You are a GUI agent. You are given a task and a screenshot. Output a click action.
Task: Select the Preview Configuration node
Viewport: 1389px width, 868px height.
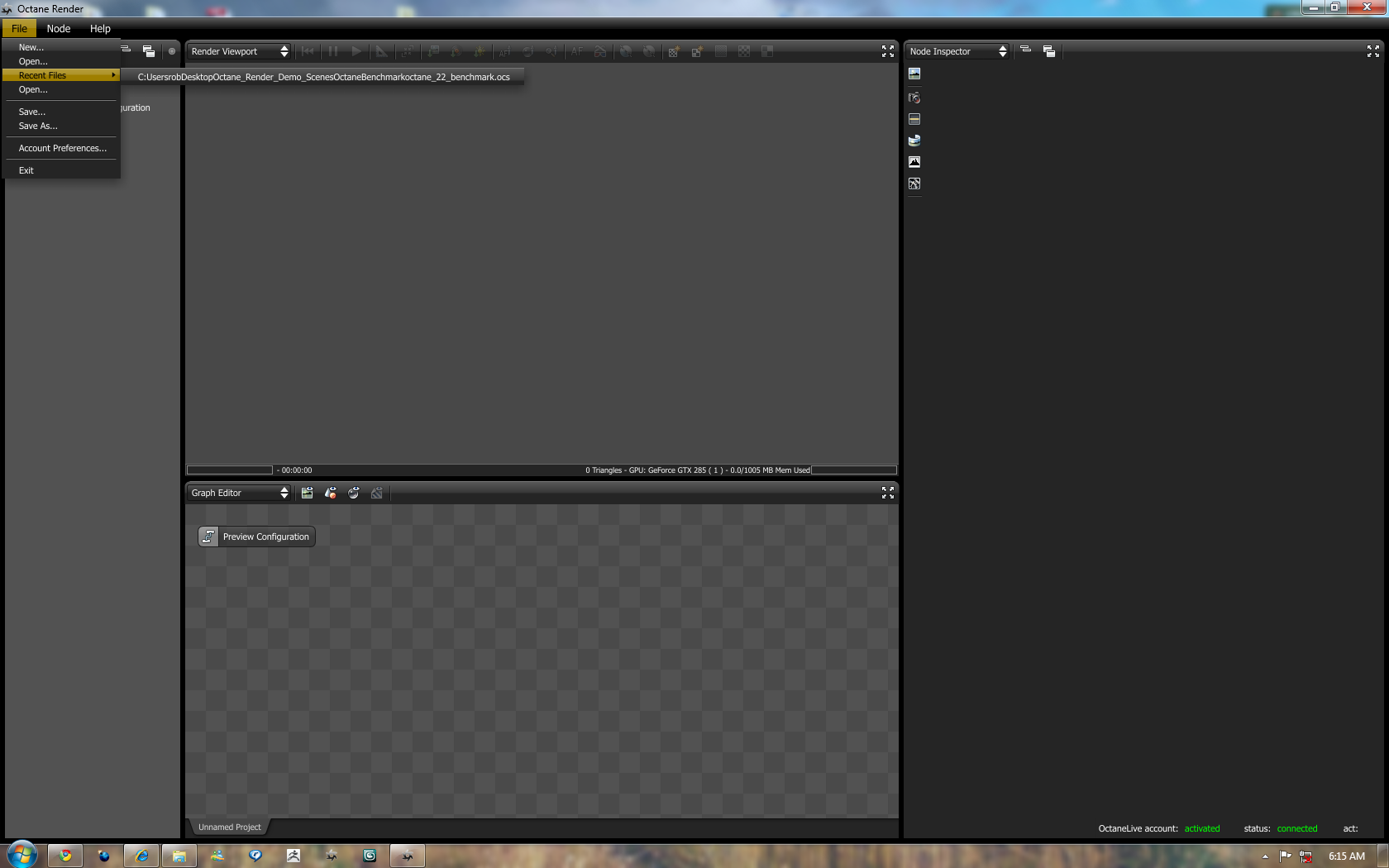(256, 537)
